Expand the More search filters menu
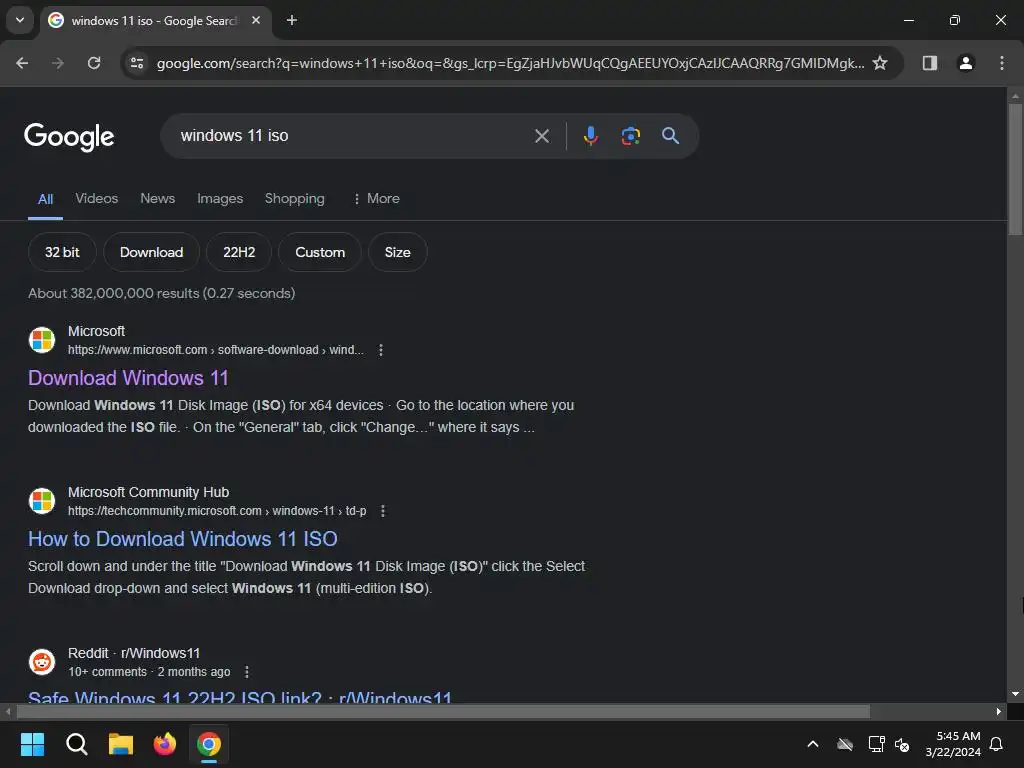Image resolution: width=1024 pixels, height=768 pixels. click(377, 199)
